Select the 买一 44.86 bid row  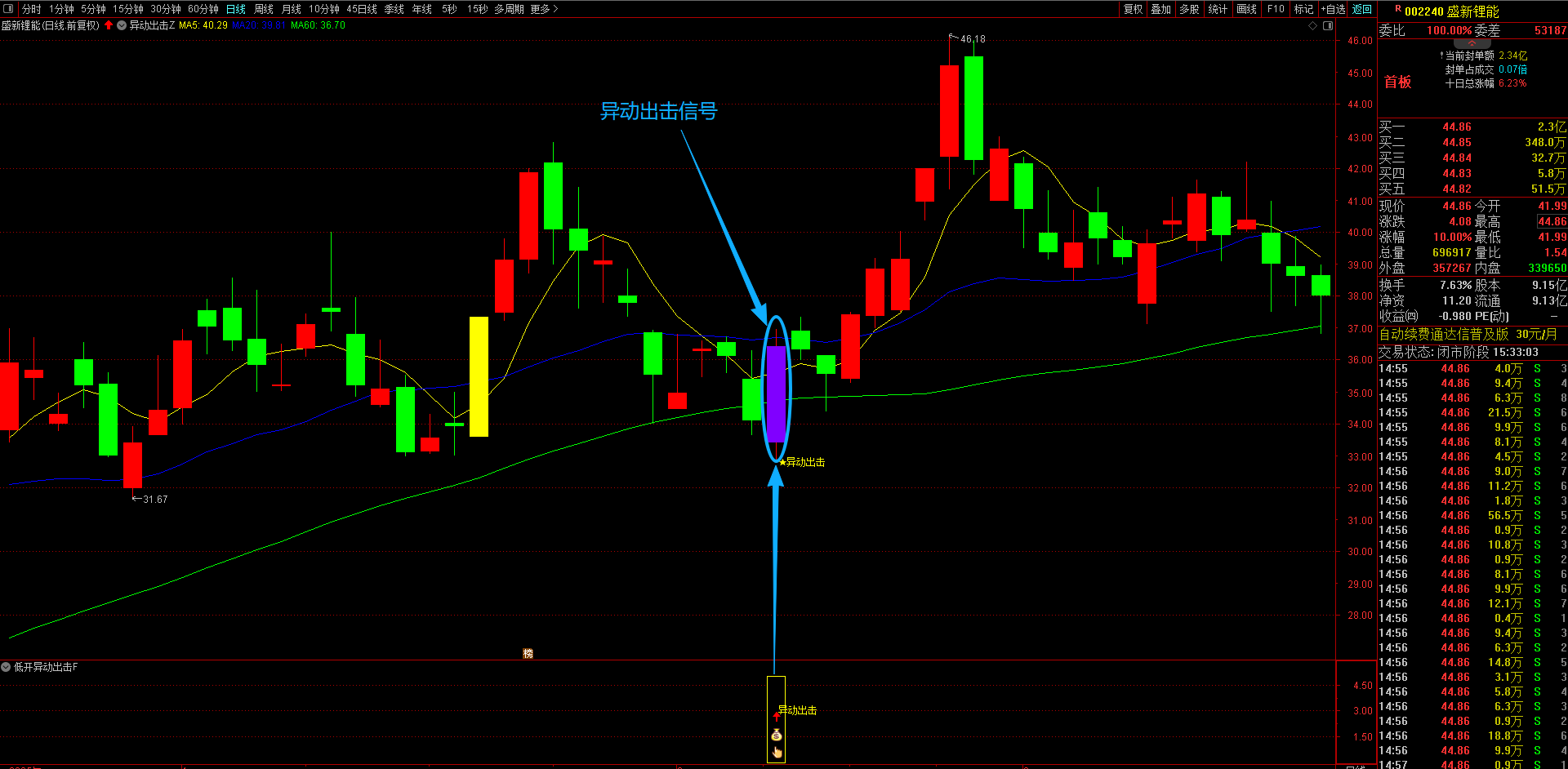tap(1472, 127)
